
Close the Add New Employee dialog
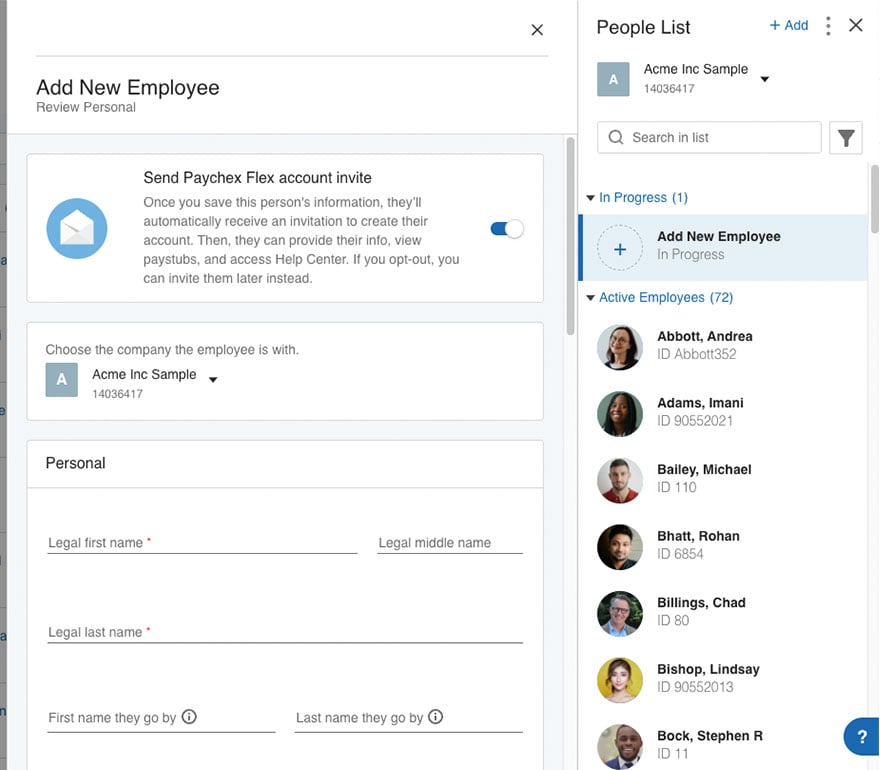point(537,30)
